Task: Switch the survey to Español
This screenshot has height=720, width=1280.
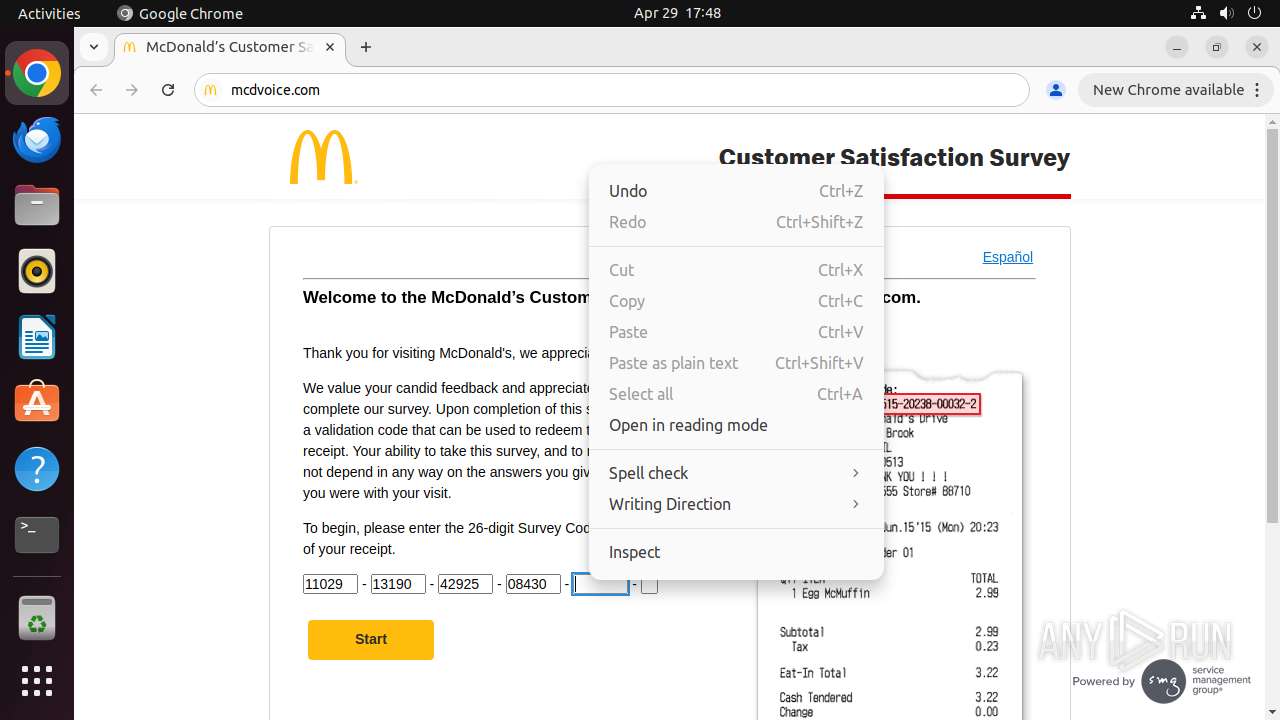Action: tap(1007, 257)
